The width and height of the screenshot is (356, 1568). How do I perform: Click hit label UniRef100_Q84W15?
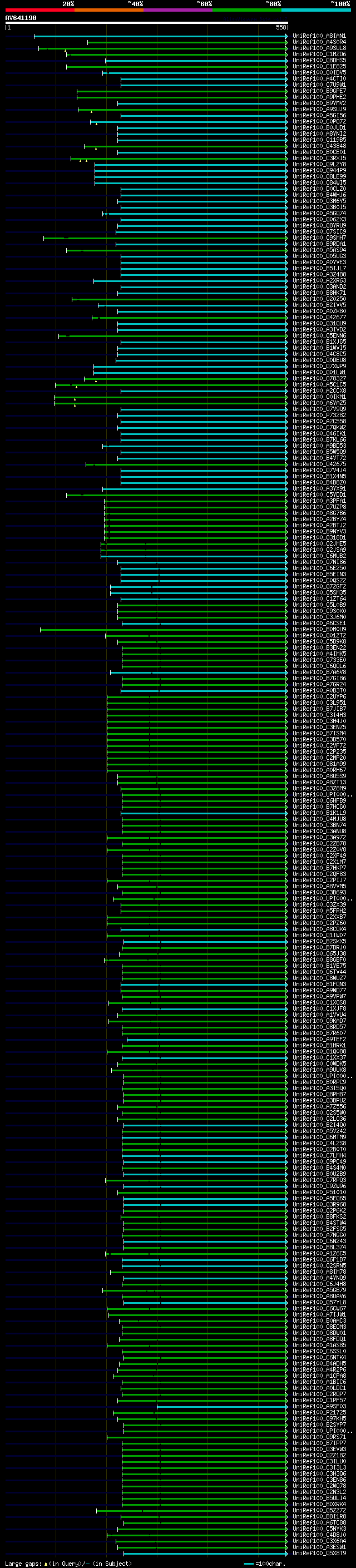coord(319,183)
